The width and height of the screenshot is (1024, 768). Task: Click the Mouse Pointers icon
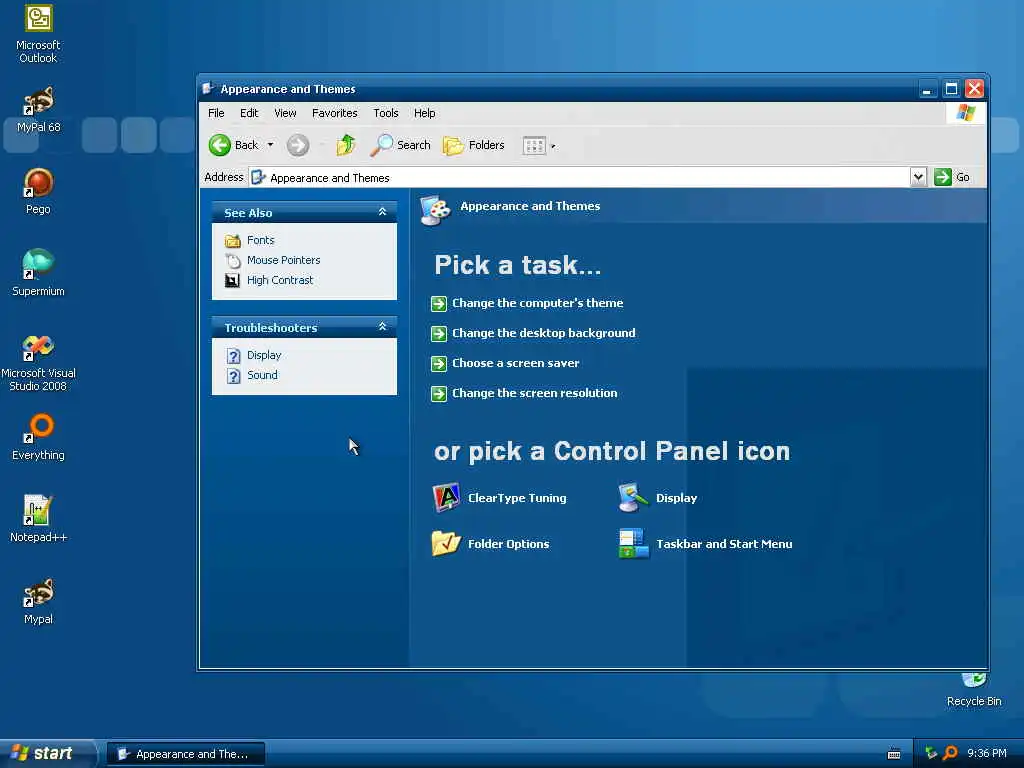pyautogui.click(x=232, y=261)
